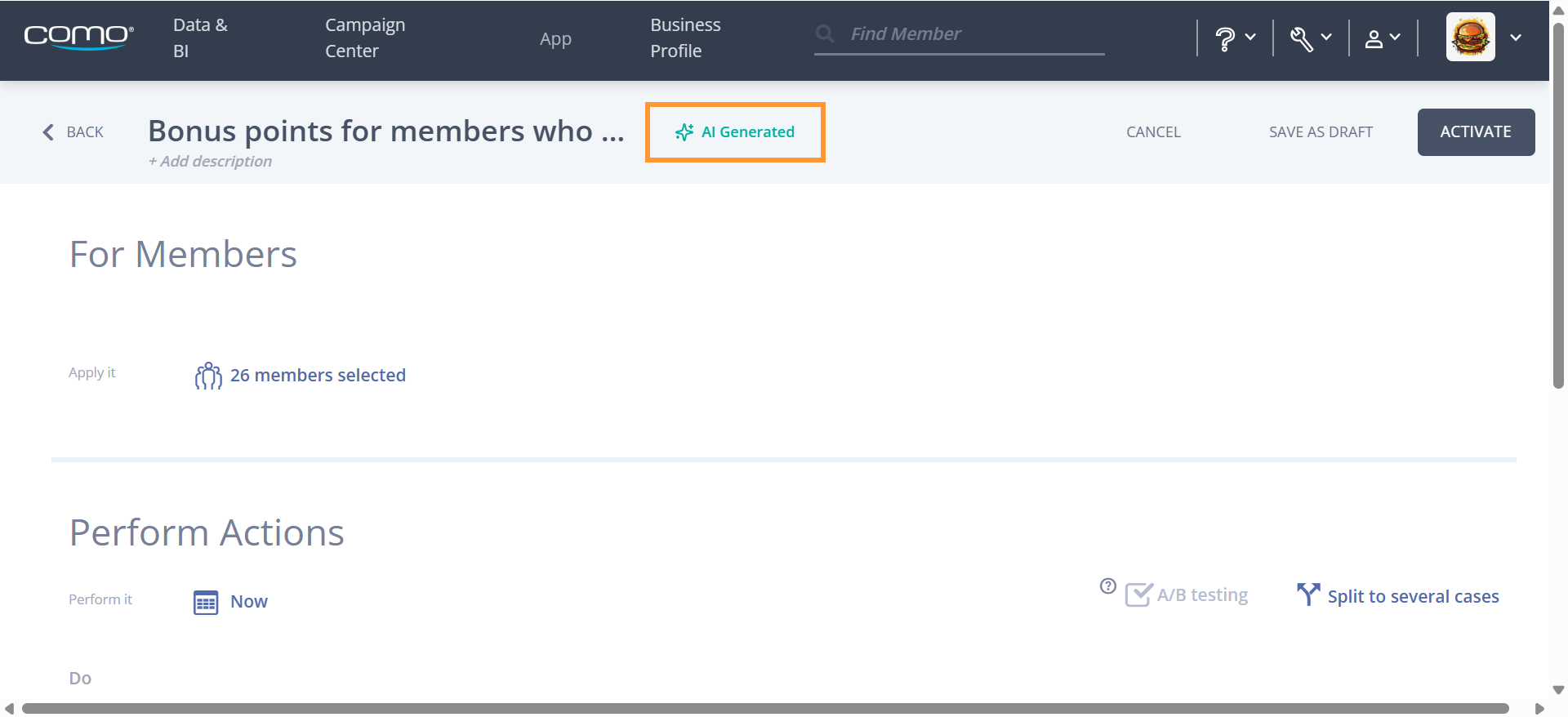Expand the help dropdown arrow
1568x717 pixels.
1250,37
